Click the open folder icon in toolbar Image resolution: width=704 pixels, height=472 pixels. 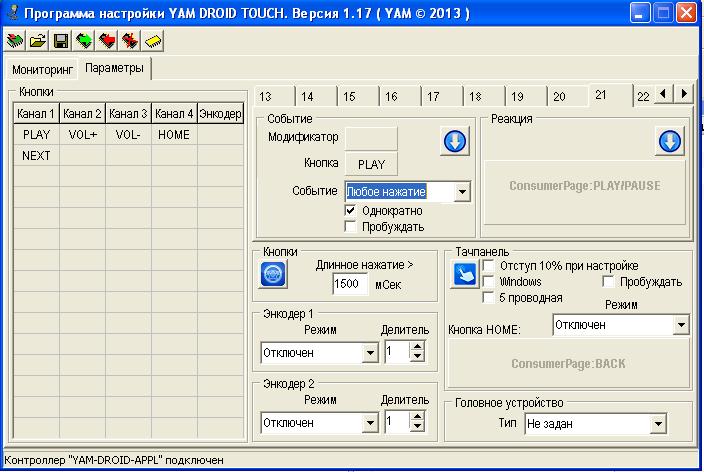pyautogui.click(x=38, y=41)
